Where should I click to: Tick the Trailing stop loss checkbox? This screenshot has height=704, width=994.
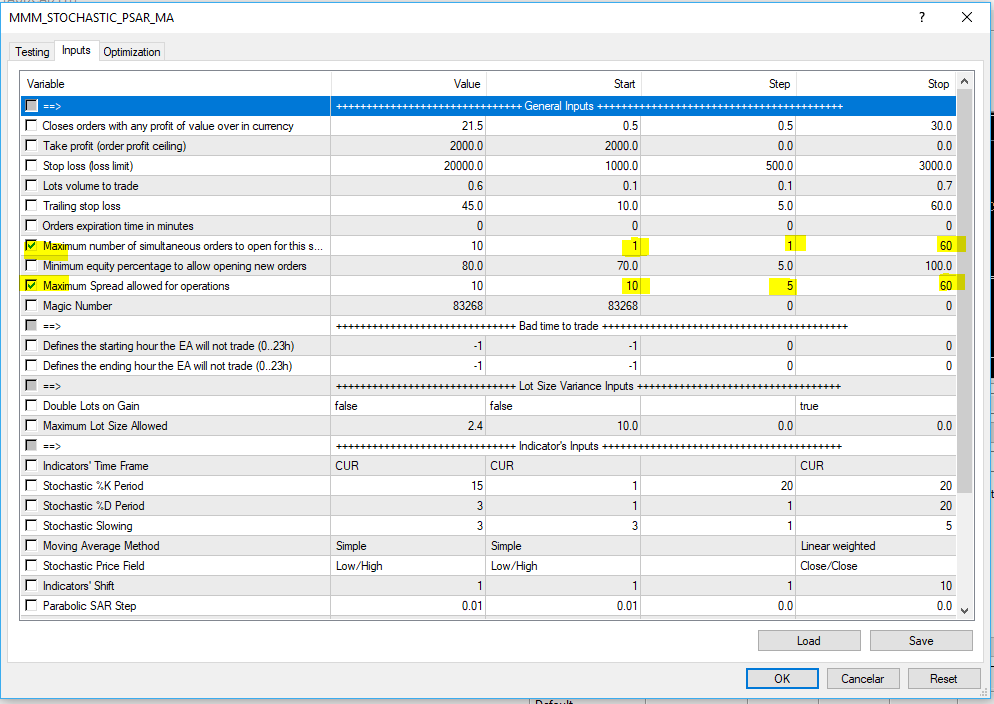32,206
